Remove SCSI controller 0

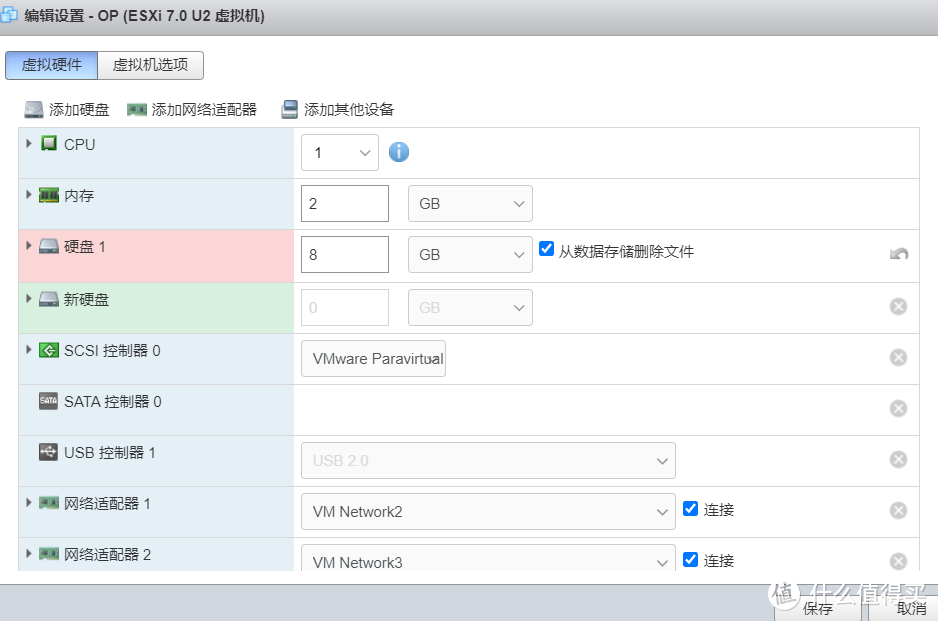[898, 357]
